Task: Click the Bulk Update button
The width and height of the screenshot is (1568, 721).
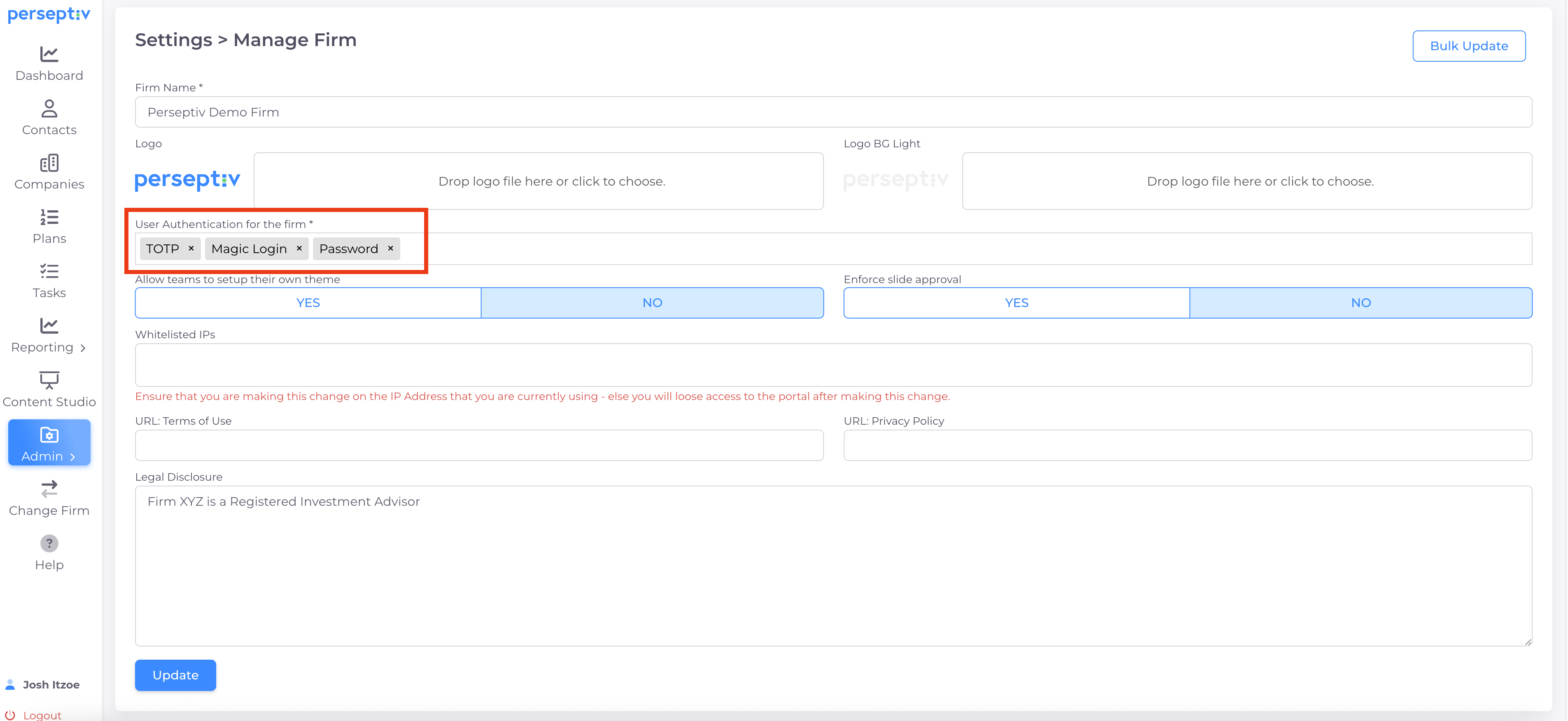Action: [1468, 46]
